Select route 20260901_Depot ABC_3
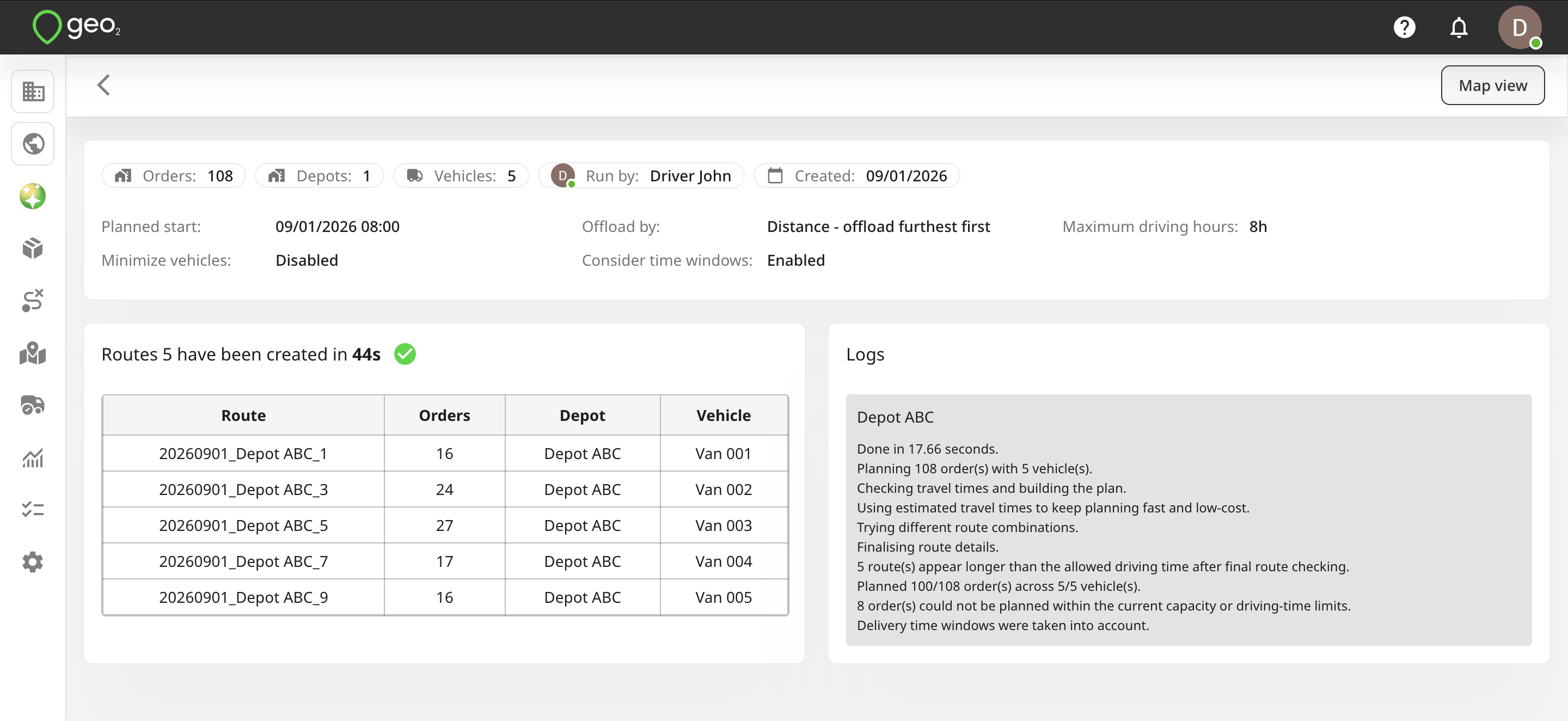This screenshot has height=721, width=1568. coord(243,490)
